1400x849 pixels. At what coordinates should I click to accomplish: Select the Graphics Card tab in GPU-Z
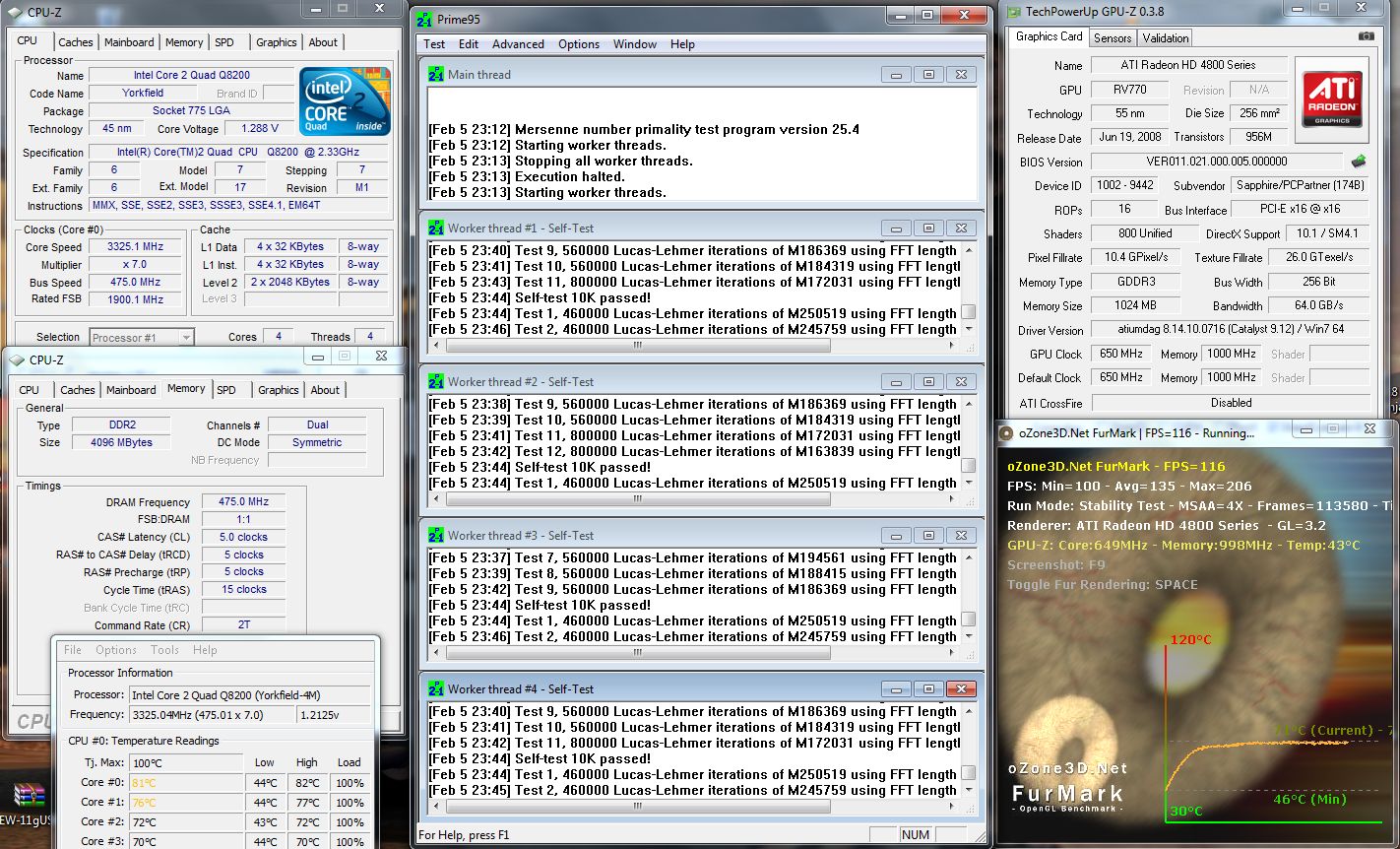coord(1049,36)
